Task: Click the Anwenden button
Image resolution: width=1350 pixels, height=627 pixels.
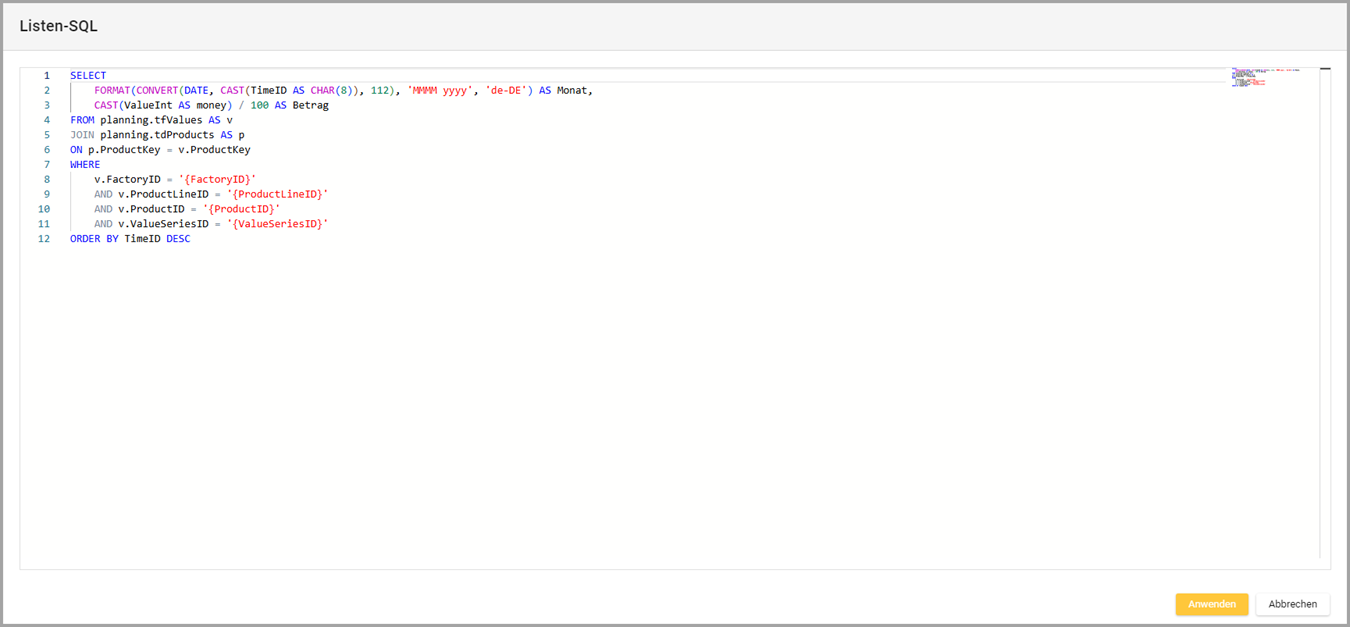Action: (x=1211, y=604)
